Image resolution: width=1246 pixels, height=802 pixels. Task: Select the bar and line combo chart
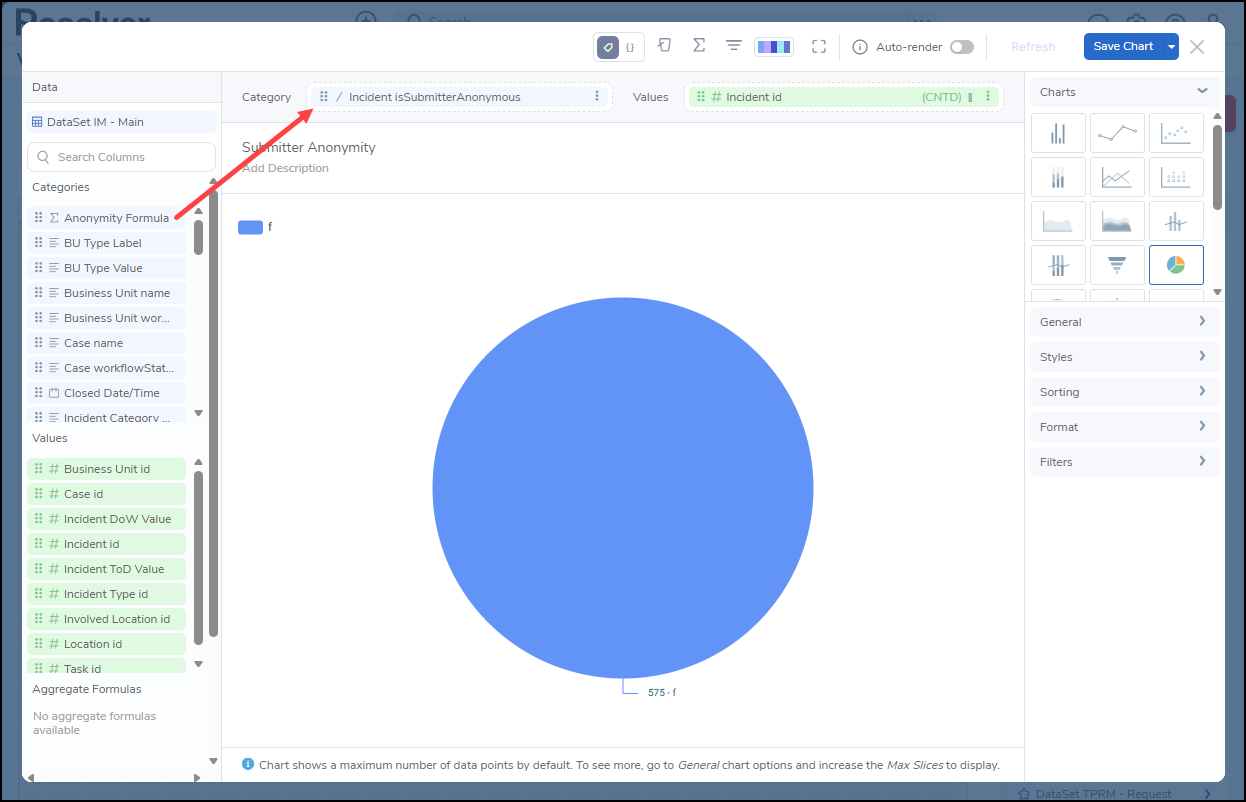click(x=1176, y=221)
